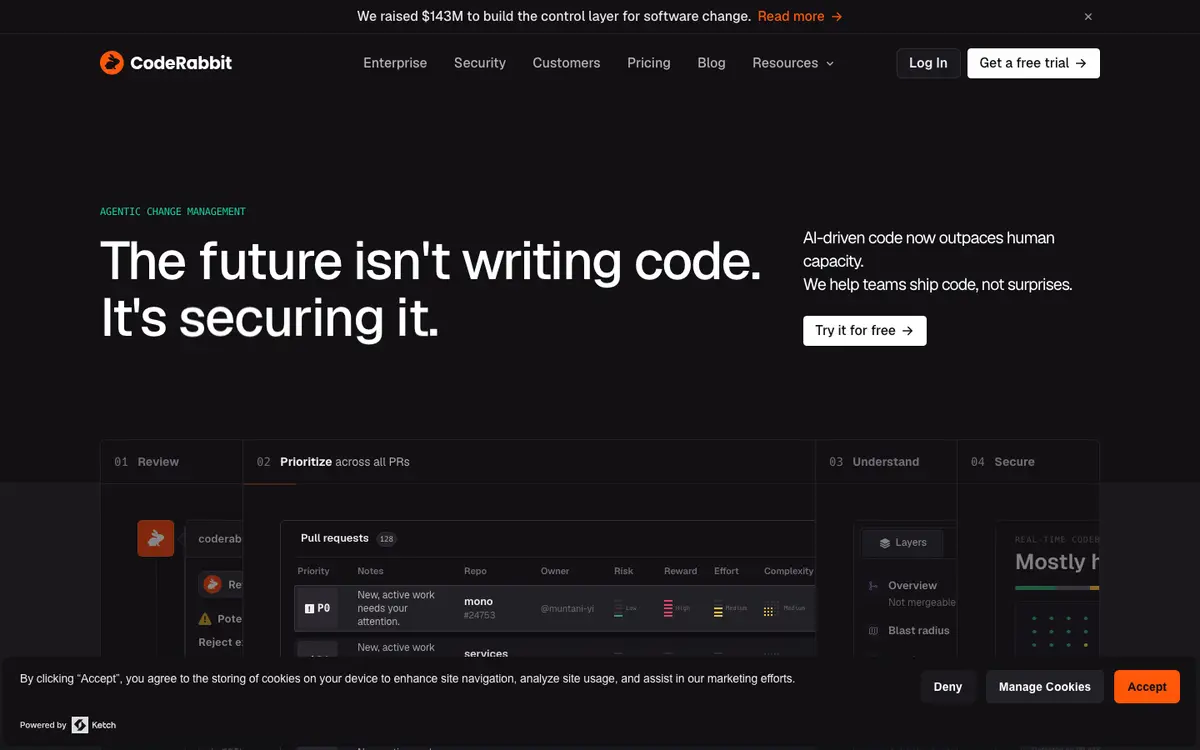1200x750 pixels.
Task: Click the CodeRabbit logo icon
Action: [112, 63]
